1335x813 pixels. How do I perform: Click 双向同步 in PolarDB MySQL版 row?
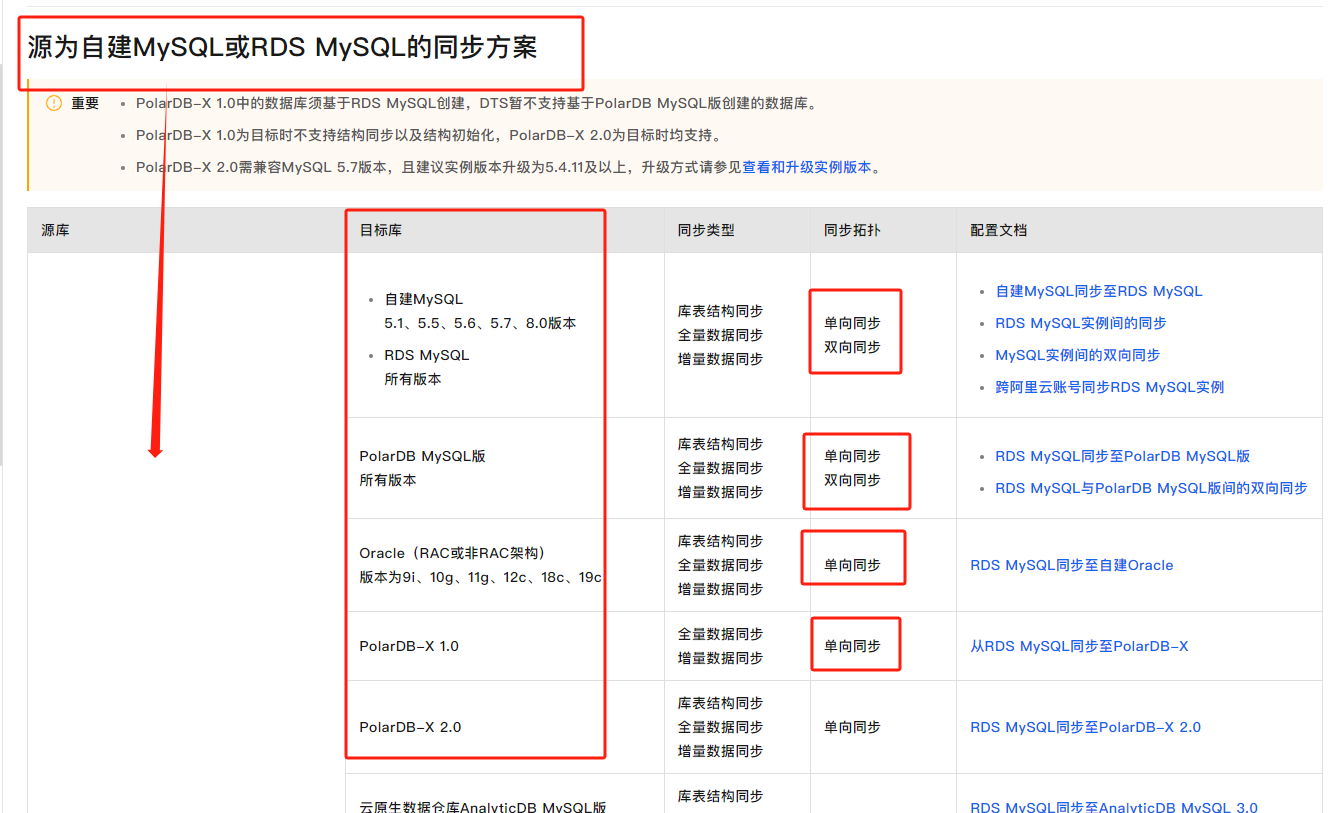[852, 480]
